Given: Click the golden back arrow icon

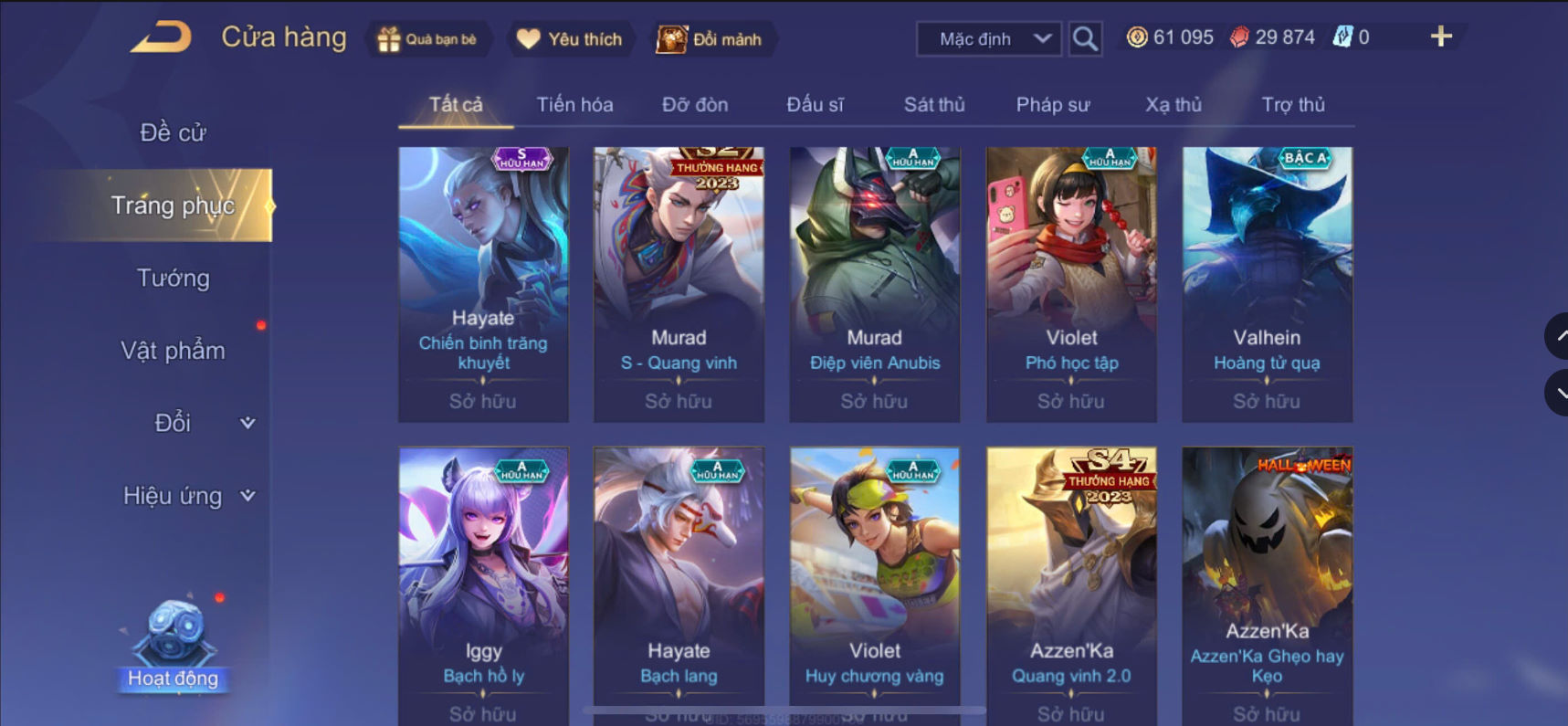Looking at the screenshot, I should pyautogui.click(x=161, y=38).
